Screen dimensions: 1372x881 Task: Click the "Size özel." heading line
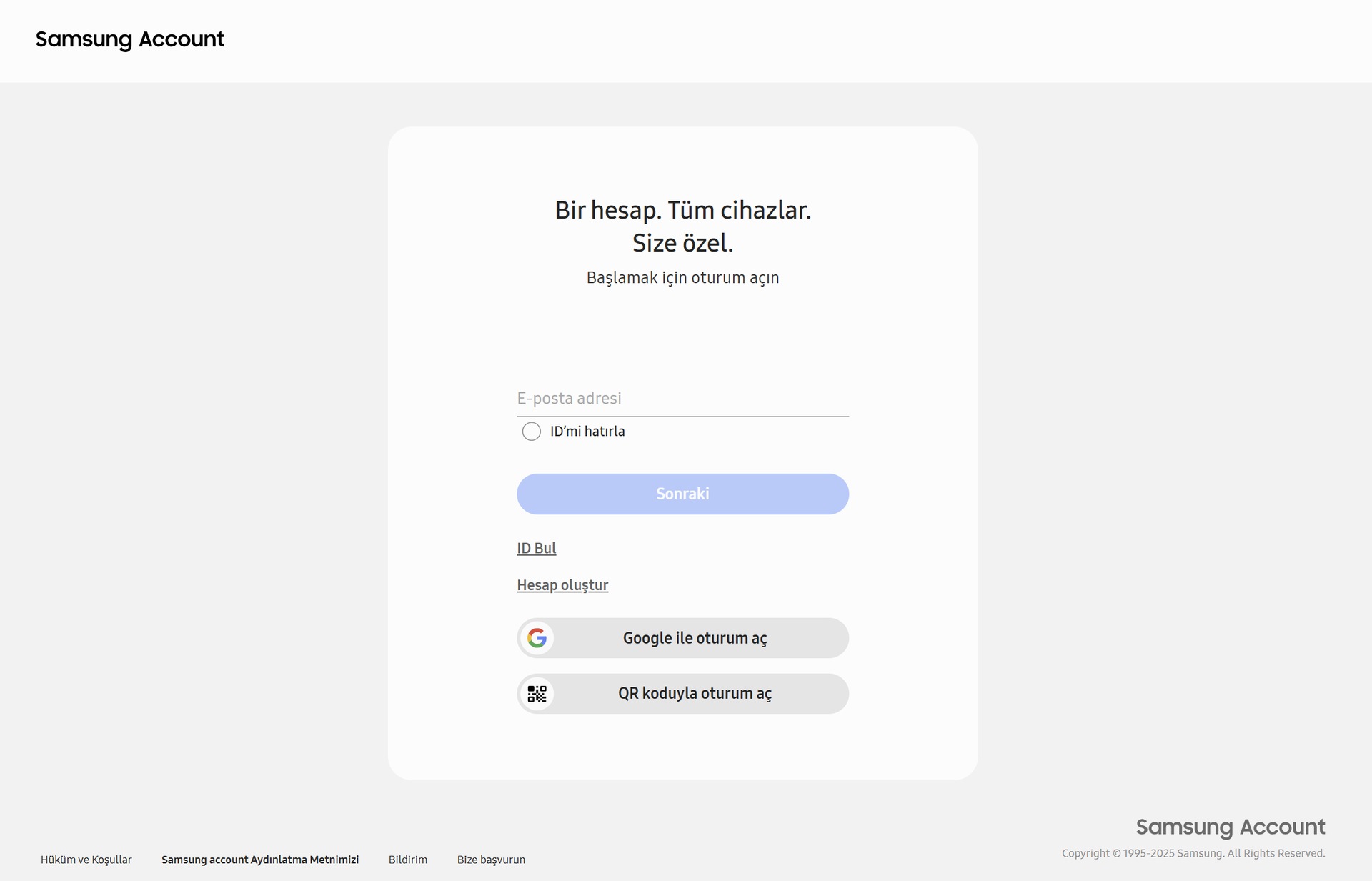[x=682, y=243]
